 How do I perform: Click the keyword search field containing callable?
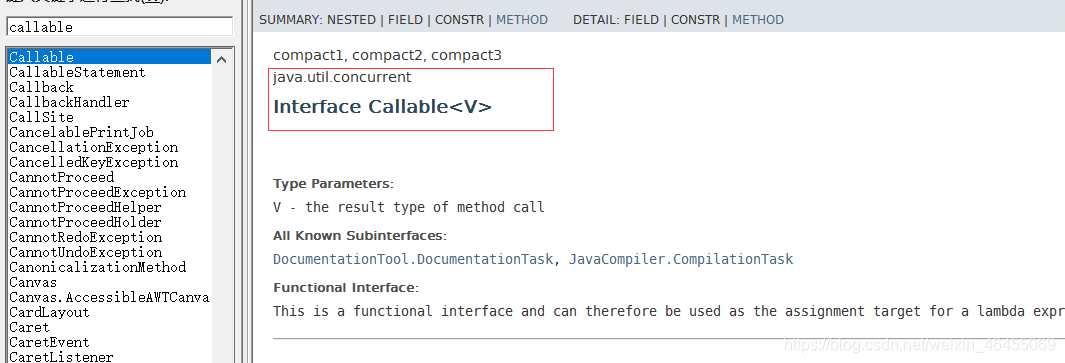pyautogui.click(x=120, y=27)
